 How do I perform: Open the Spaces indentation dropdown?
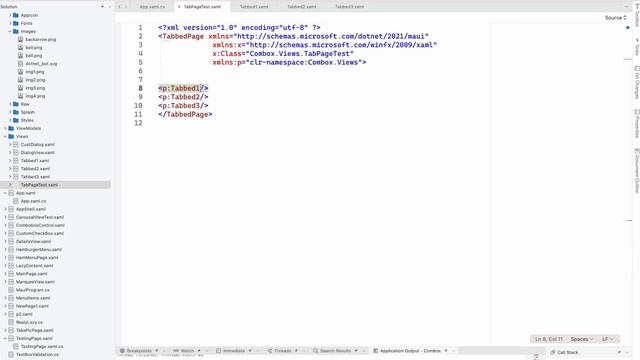pyautogui.click(x=582, y=339)
